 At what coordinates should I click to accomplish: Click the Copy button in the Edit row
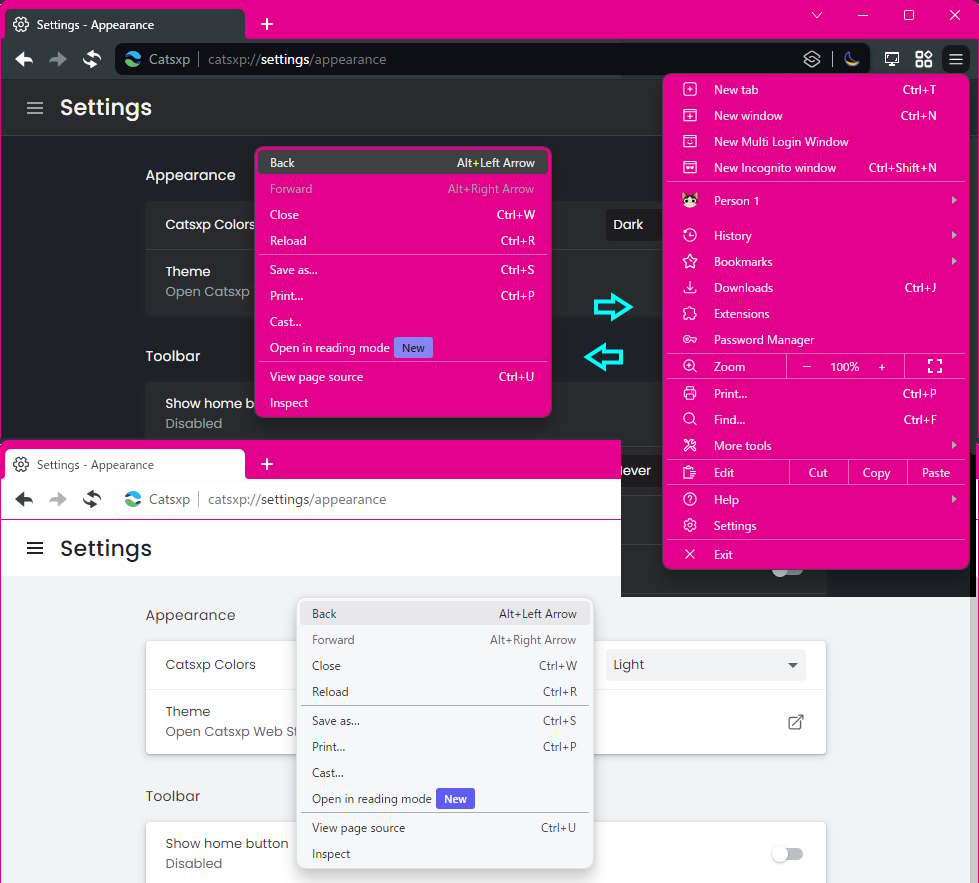[x=876, y=473]
